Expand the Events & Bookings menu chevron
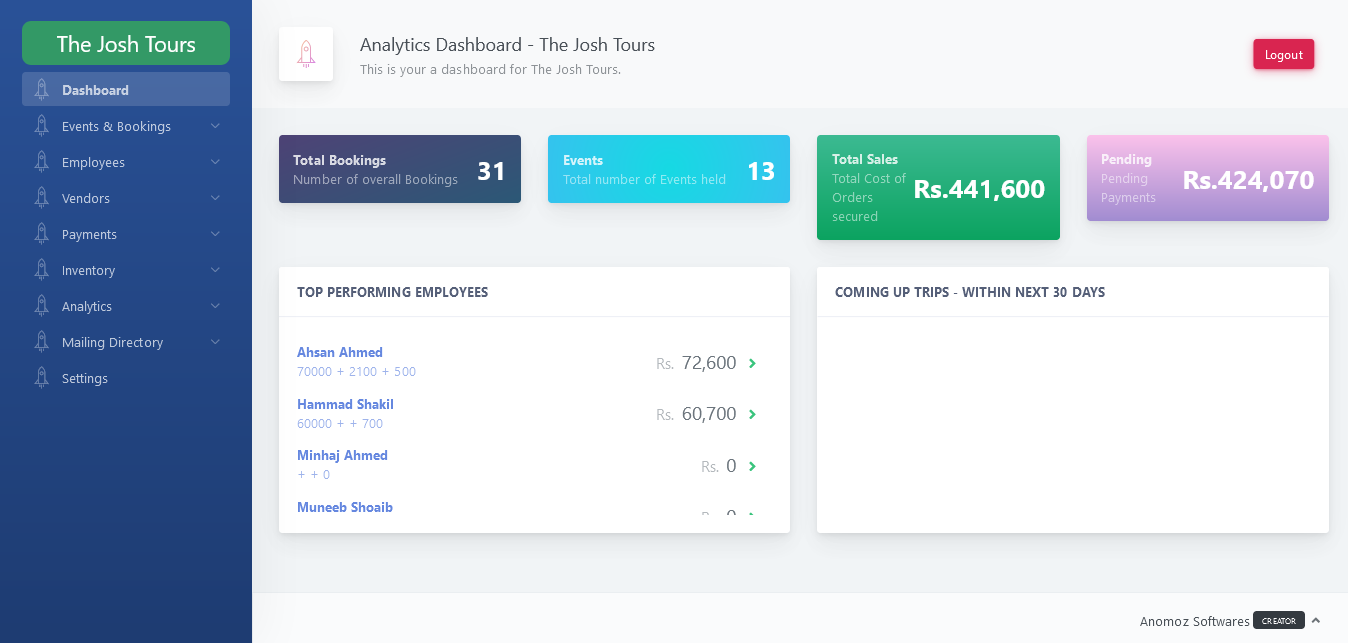1348x643 pixels. coord(215,126)
